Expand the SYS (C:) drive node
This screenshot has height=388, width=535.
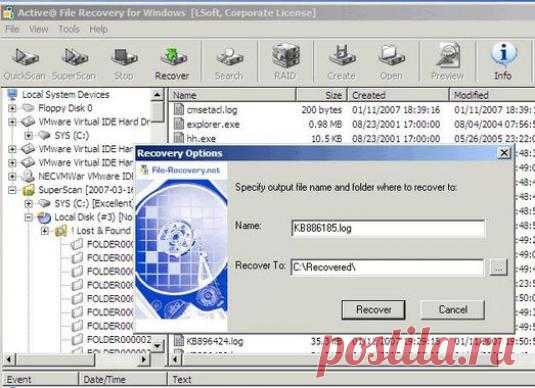(x=29, y=135)
